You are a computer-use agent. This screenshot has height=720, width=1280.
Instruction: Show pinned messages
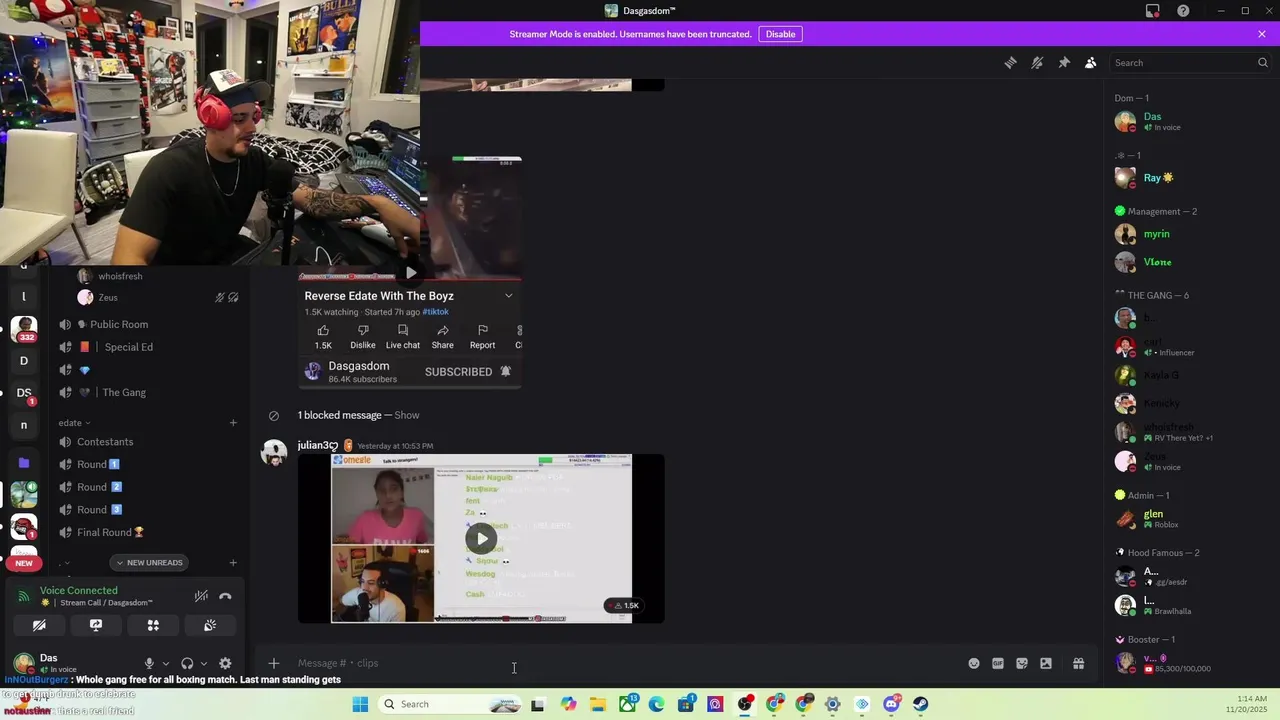click(1064, 62)
